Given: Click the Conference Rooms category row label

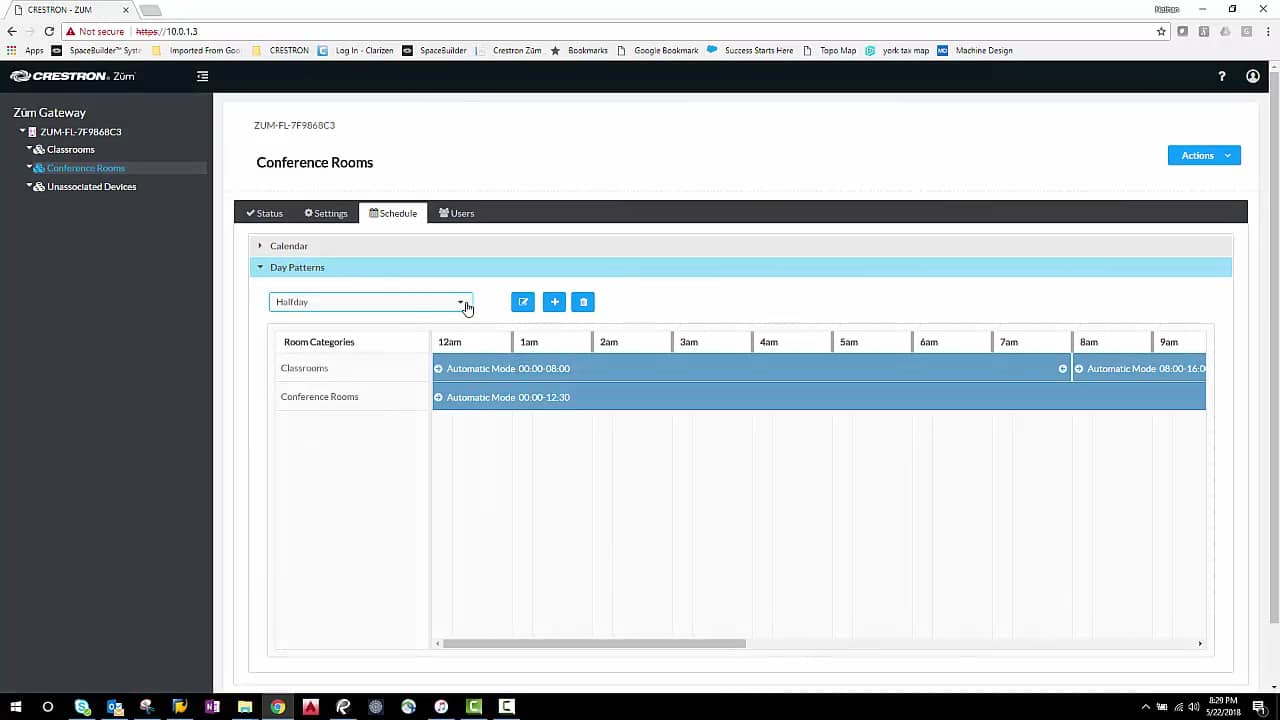Looking at the screenshot, I should click(319, 397).
